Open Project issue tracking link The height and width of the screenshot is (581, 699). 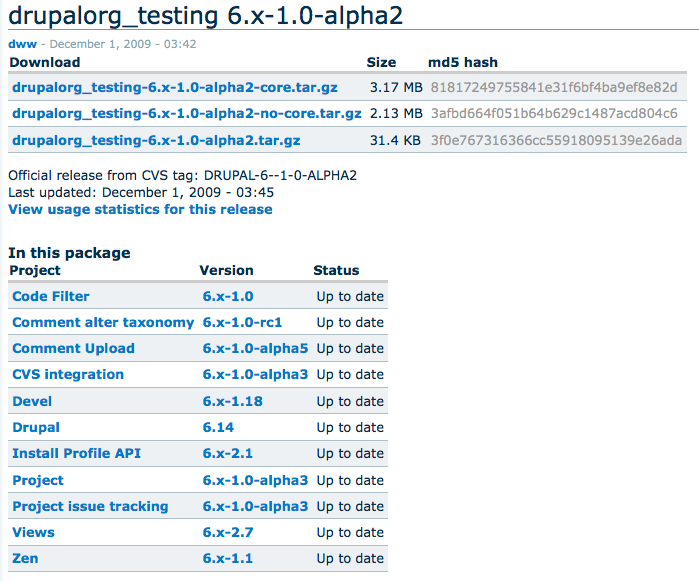90,507
